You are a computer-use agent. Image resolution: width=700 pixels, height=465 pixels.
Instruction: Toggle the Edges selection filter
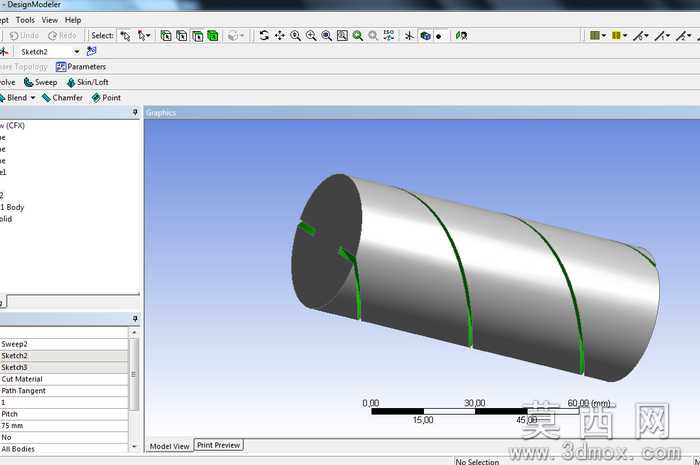(x=182, y=36)
